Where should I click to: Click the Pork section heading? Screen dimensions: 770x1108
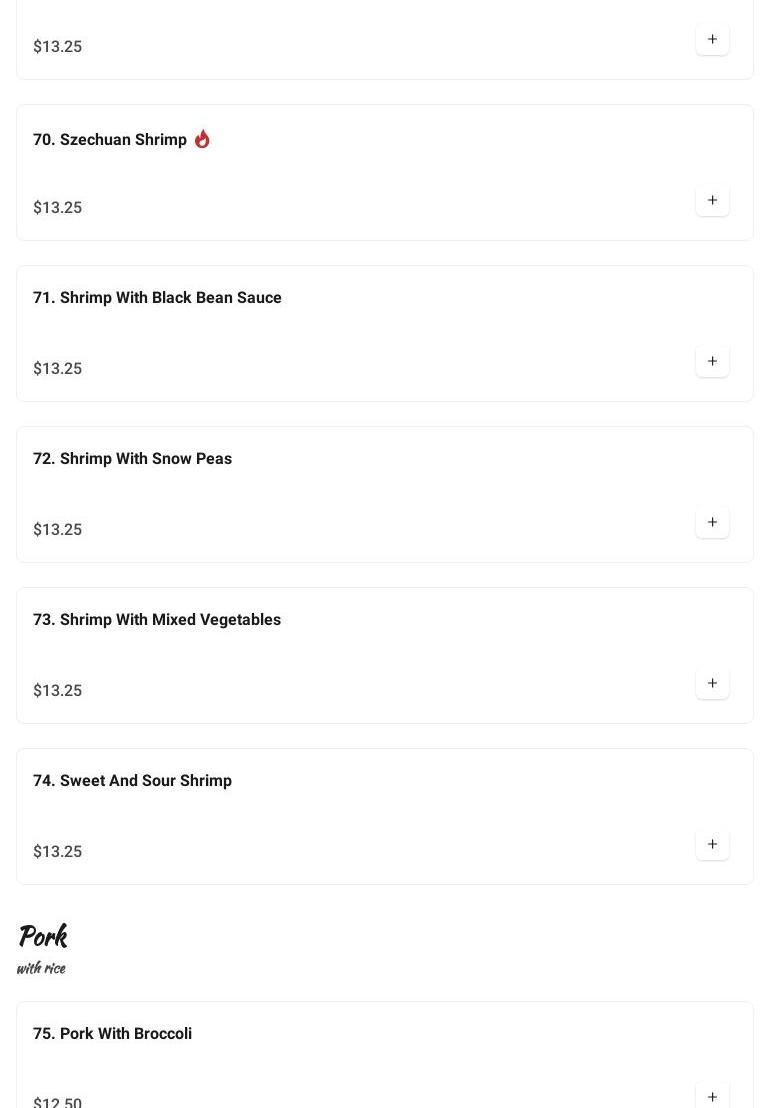(x=43, y=937)
